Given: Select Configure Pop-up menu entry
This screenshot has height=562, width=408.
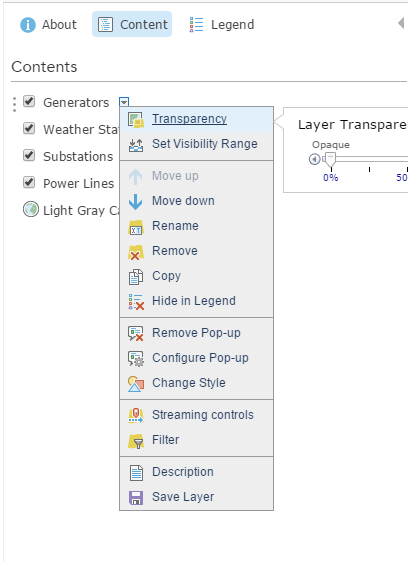Looking at the screenshot, I should [x=196, y=358].
